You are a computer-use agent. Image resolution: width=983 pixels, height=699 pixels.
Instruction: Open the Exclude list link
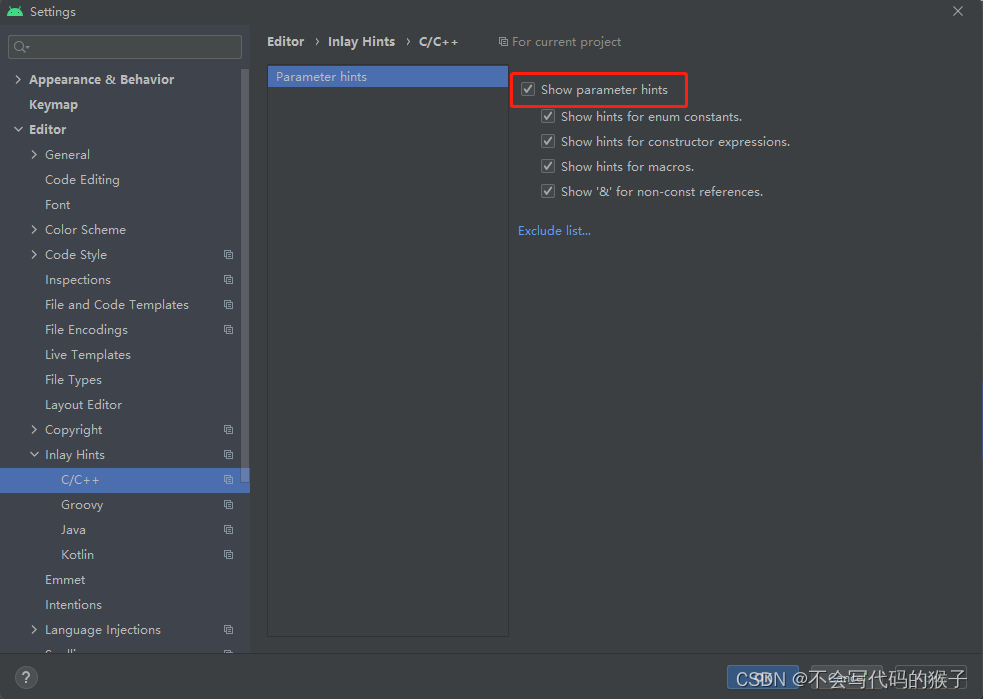click(554, 231)
